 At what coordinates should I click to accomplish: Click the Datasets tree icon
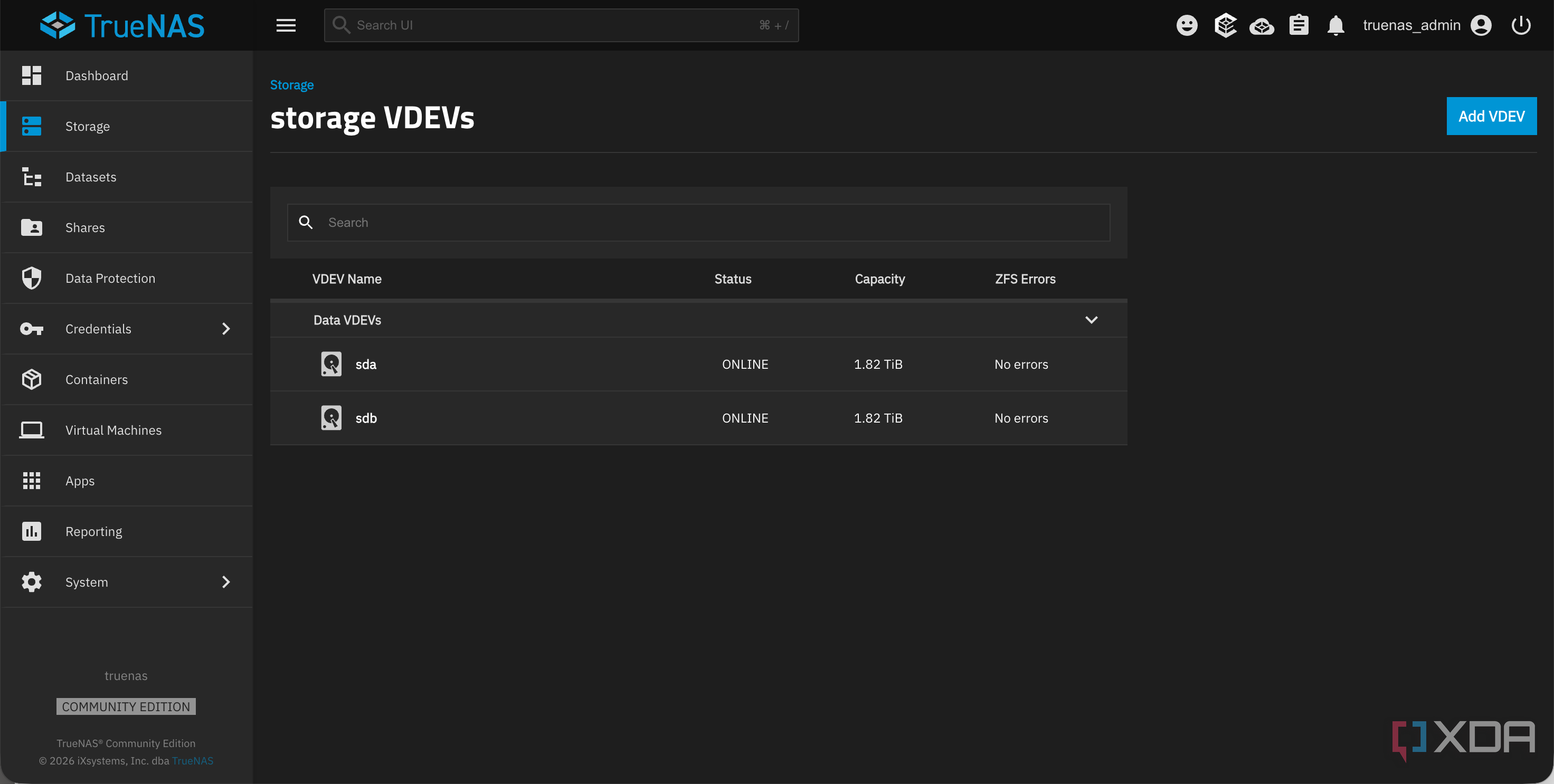[31, 177]
